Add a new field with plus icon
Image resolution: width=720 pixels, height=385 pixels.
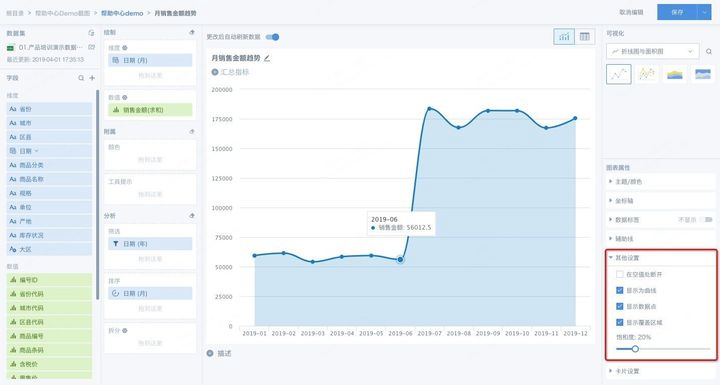click(92, 78)
